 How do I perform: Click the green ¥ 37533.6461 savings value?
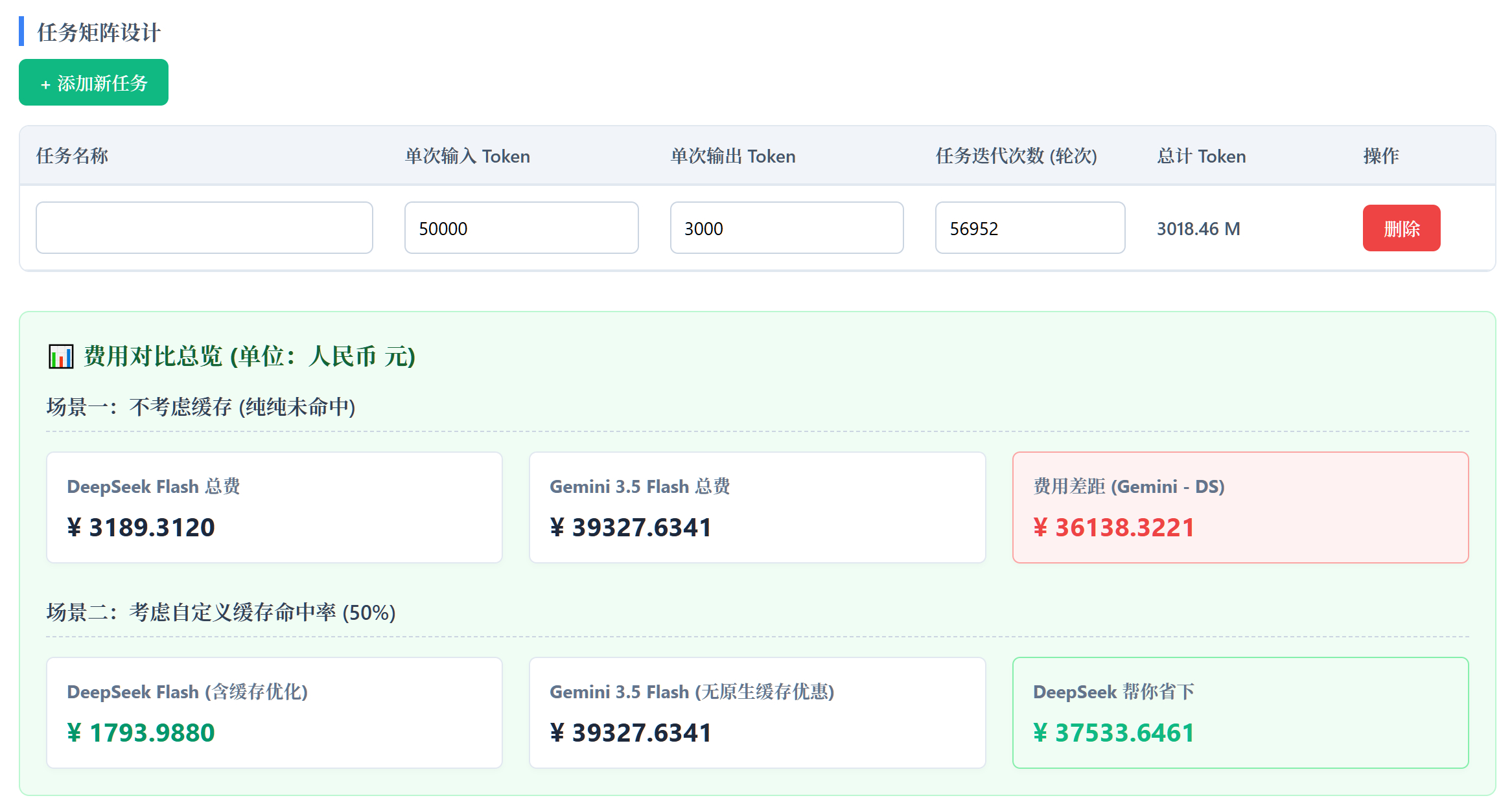pyautogui.click(x=1113, y=733)
